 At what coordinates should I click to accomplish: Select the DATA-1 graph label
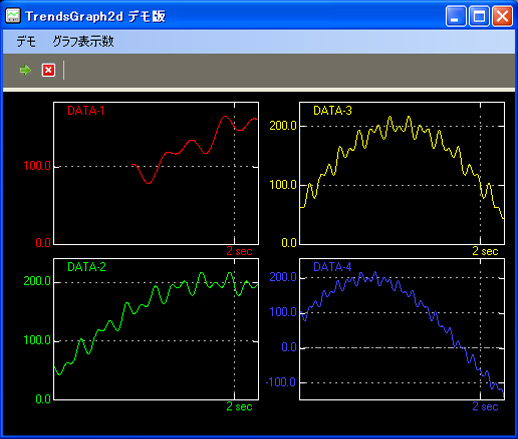86,111
